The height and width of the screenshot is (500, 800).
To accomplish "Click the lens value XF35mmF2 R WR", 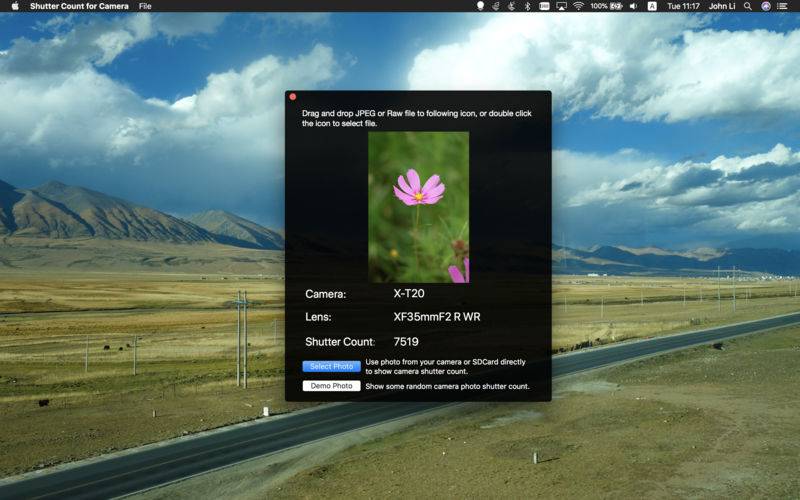I will (x=437, y=317).
